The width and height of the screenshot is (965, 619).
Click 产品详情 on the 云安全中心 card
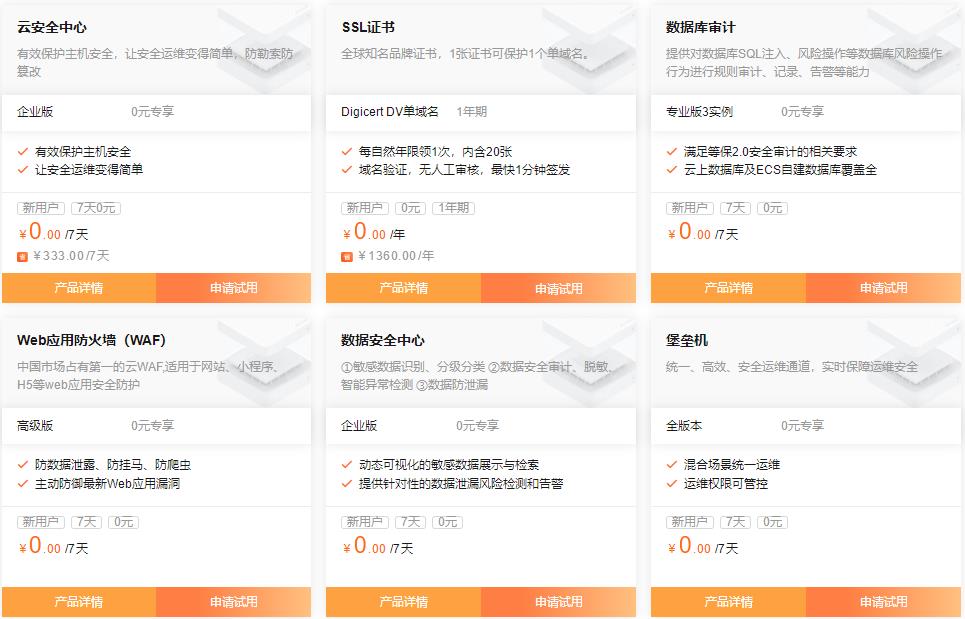[x=77, y=288]
